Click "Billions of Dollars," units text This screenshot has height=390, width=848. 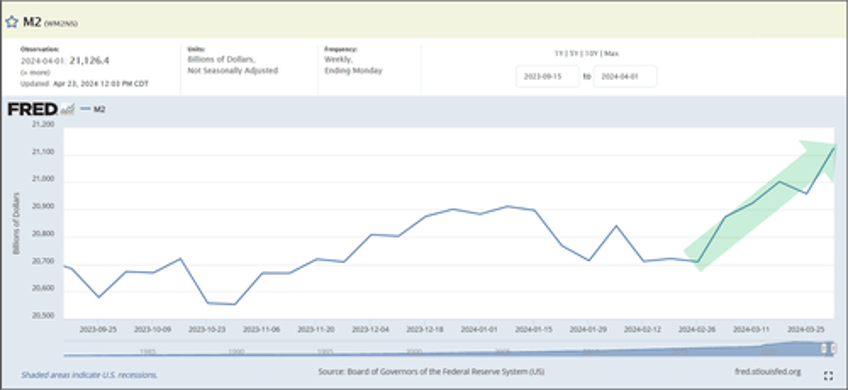point(221,60)
